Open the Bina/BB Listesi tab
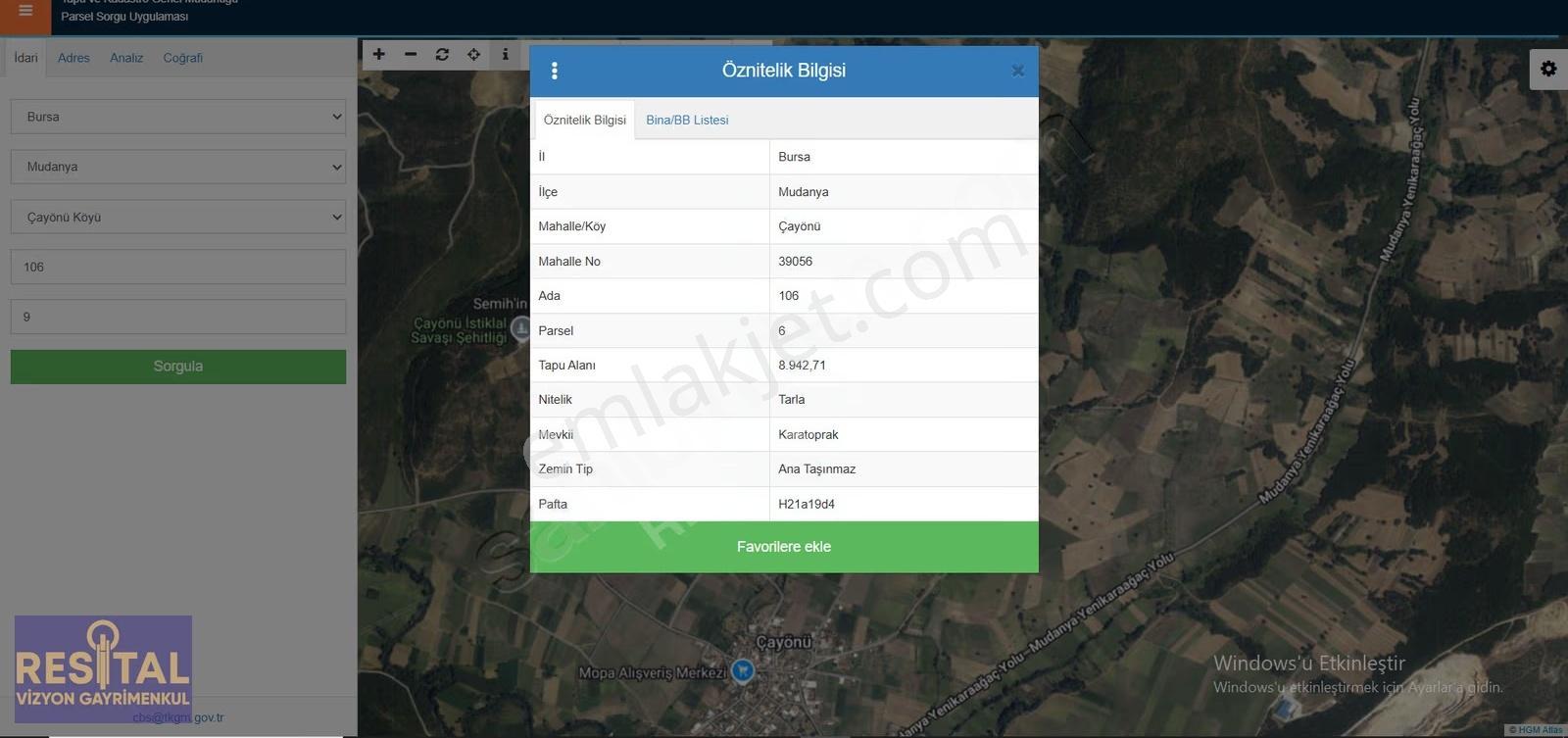This screenshot has height=738, width=1568. (687, 120)
